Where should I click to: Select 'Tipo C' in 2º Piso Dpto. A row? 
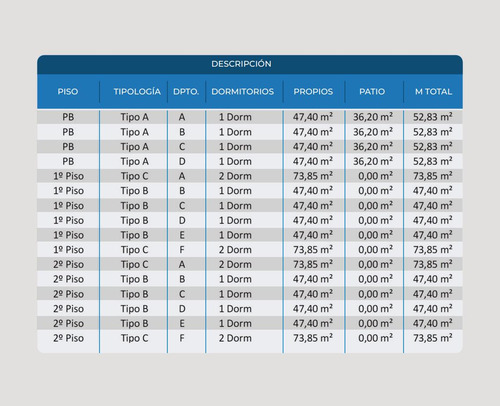click(x=134, y=264)
